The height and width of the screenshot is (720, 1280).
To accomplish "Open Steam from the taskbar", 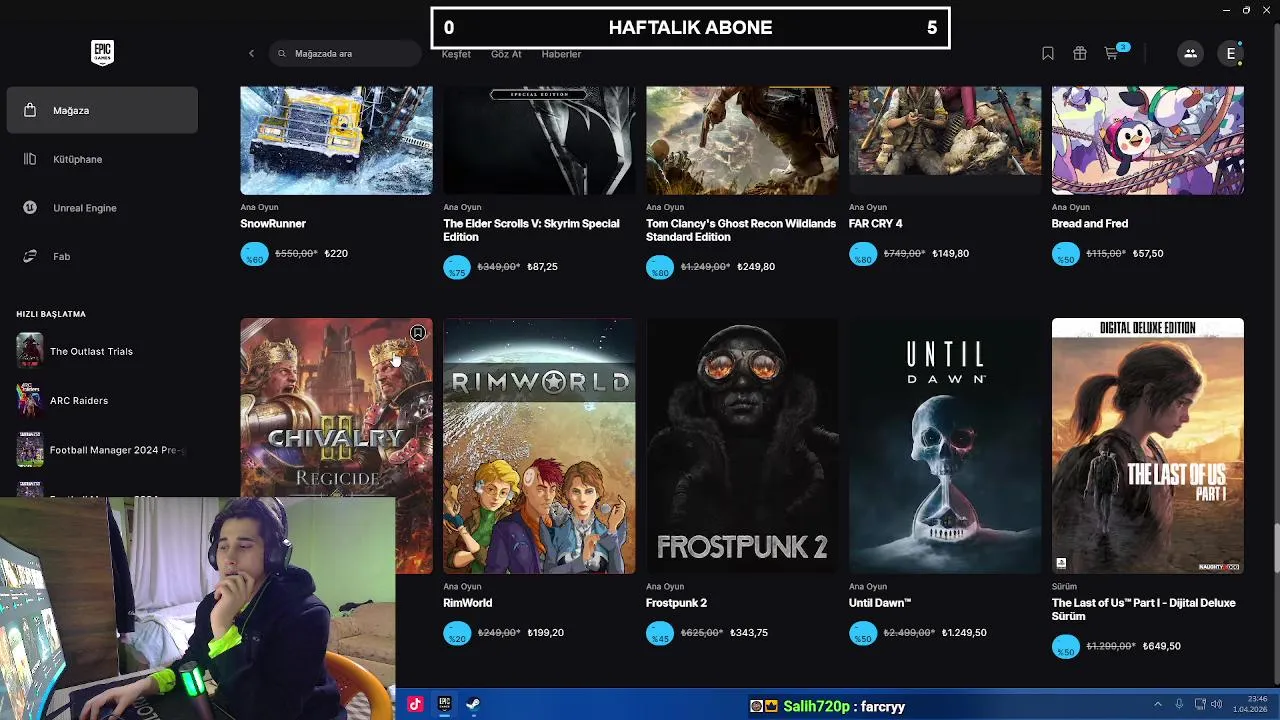I will (473, 705).
